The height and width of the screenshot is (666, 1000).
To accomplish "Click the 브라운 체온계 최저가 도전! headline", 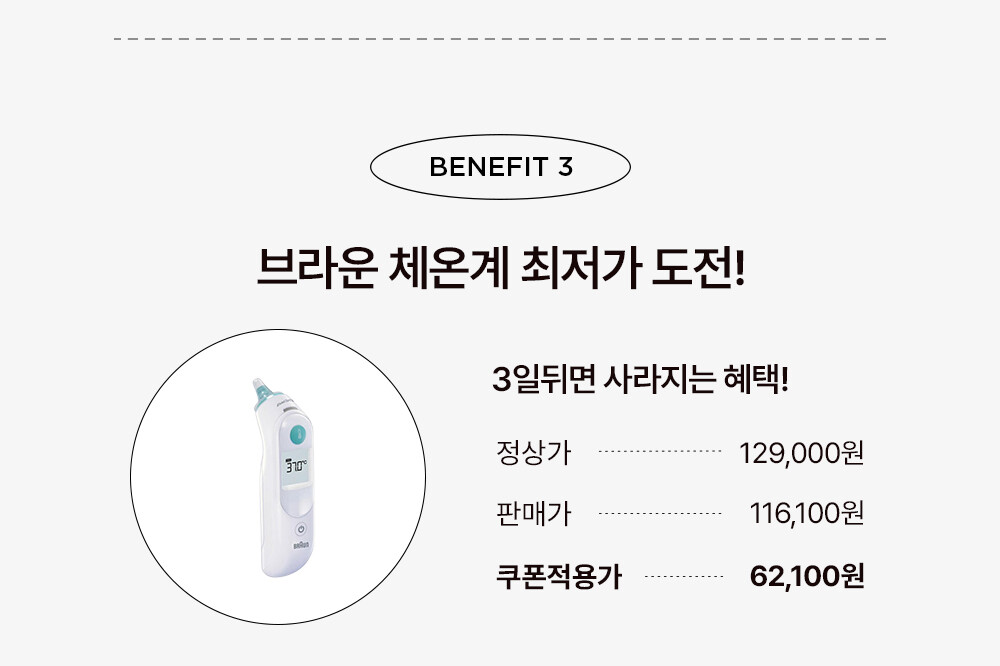I will click(501, 268).
